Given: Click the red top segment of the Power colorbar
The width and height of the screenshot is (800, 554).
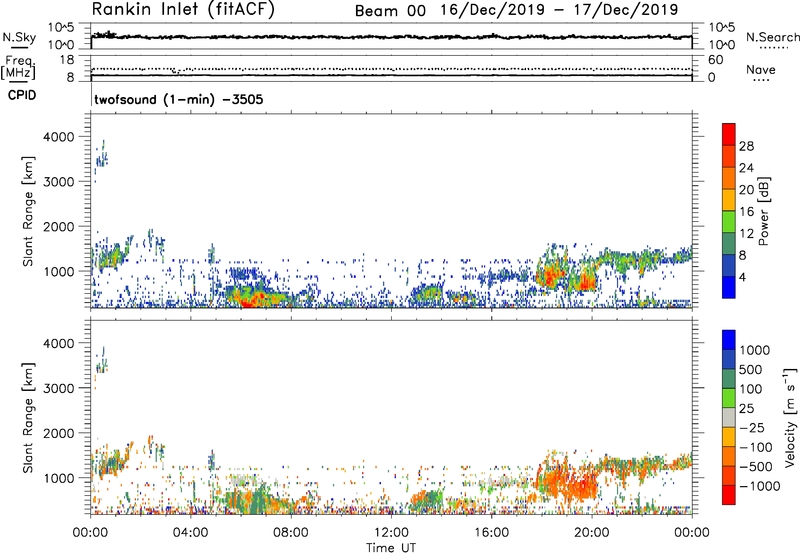Looking at the screenshot, I should click(x=729, y=134).
